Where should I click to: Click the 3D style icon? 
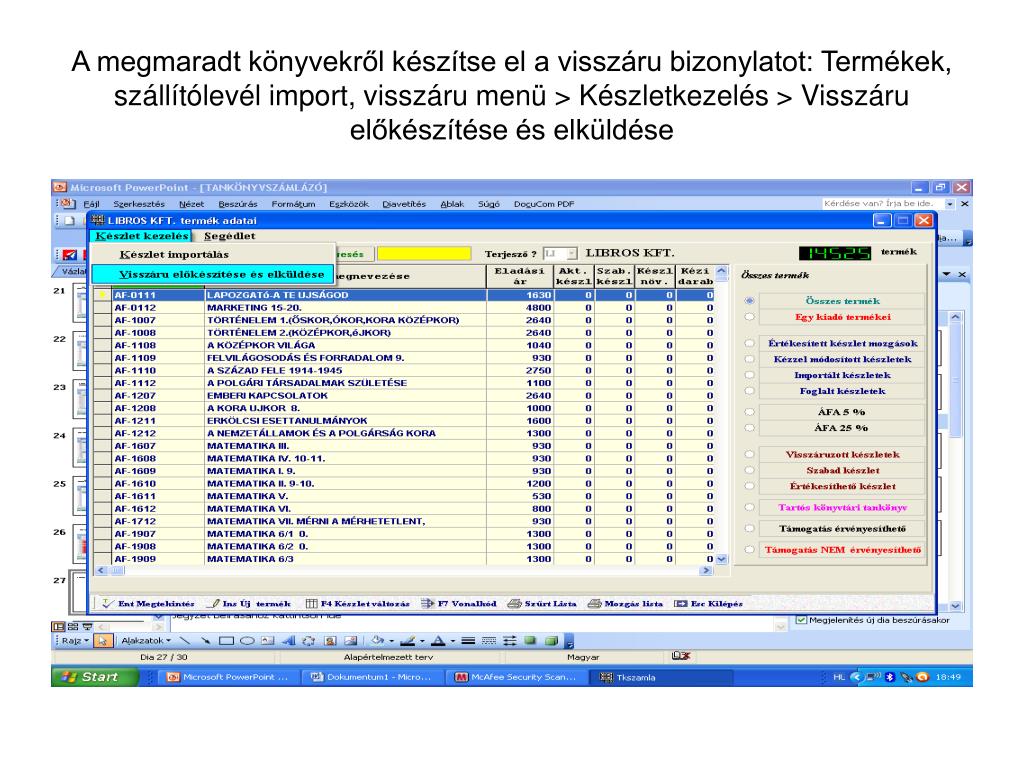[551, 641]
